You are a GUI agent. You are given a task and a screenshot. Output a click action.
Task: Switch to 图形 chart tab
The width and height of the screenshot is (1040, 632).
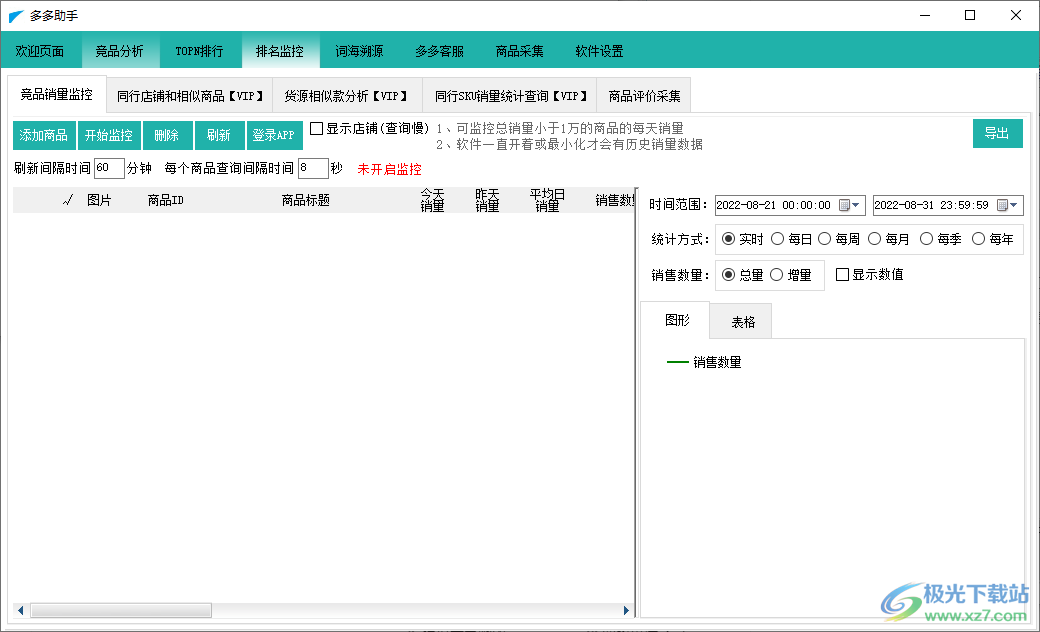pyautogui.click(x=677, y=320)
